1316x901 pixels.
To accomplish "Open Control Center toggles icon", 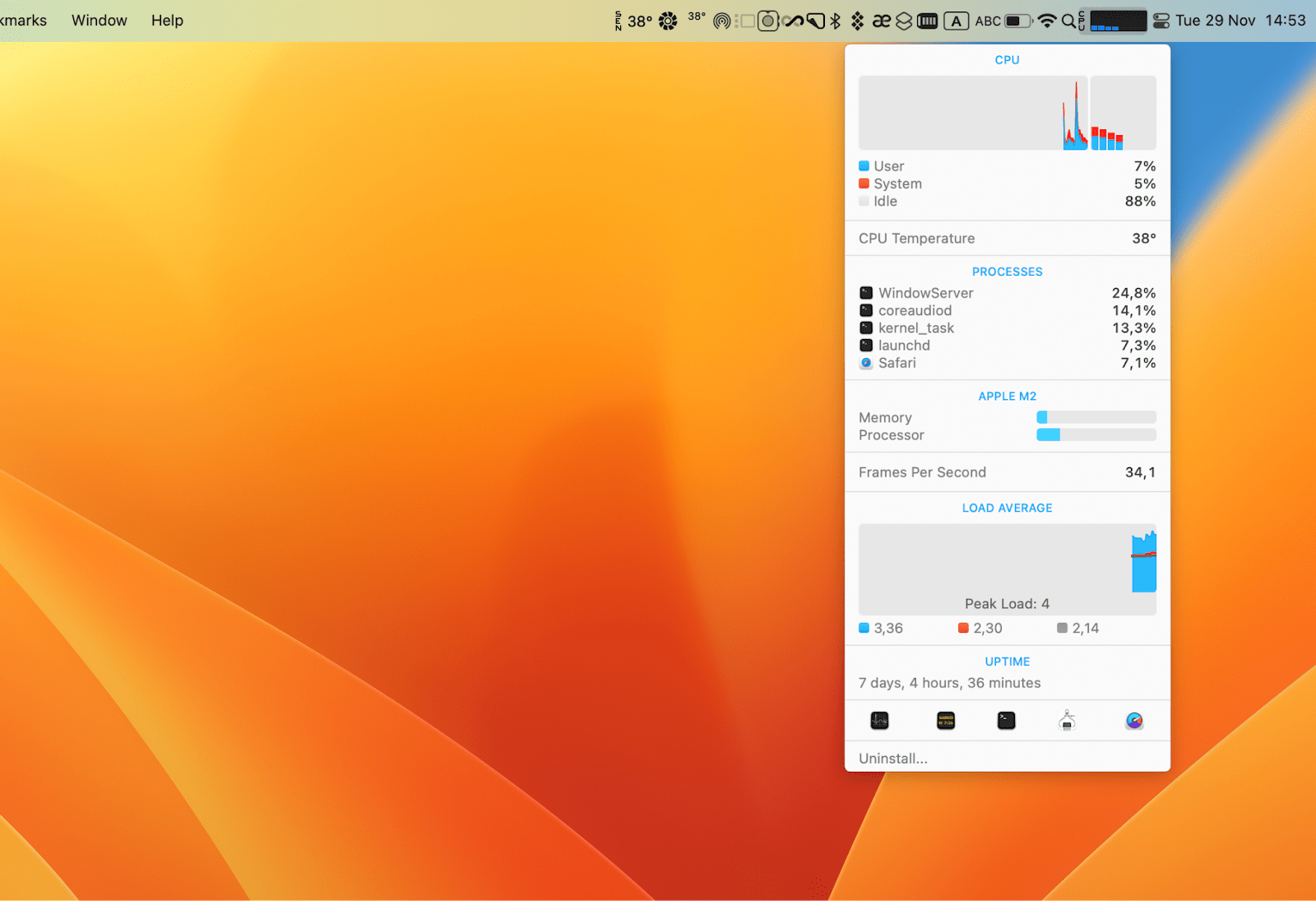I will click(x=1161, y=21).
